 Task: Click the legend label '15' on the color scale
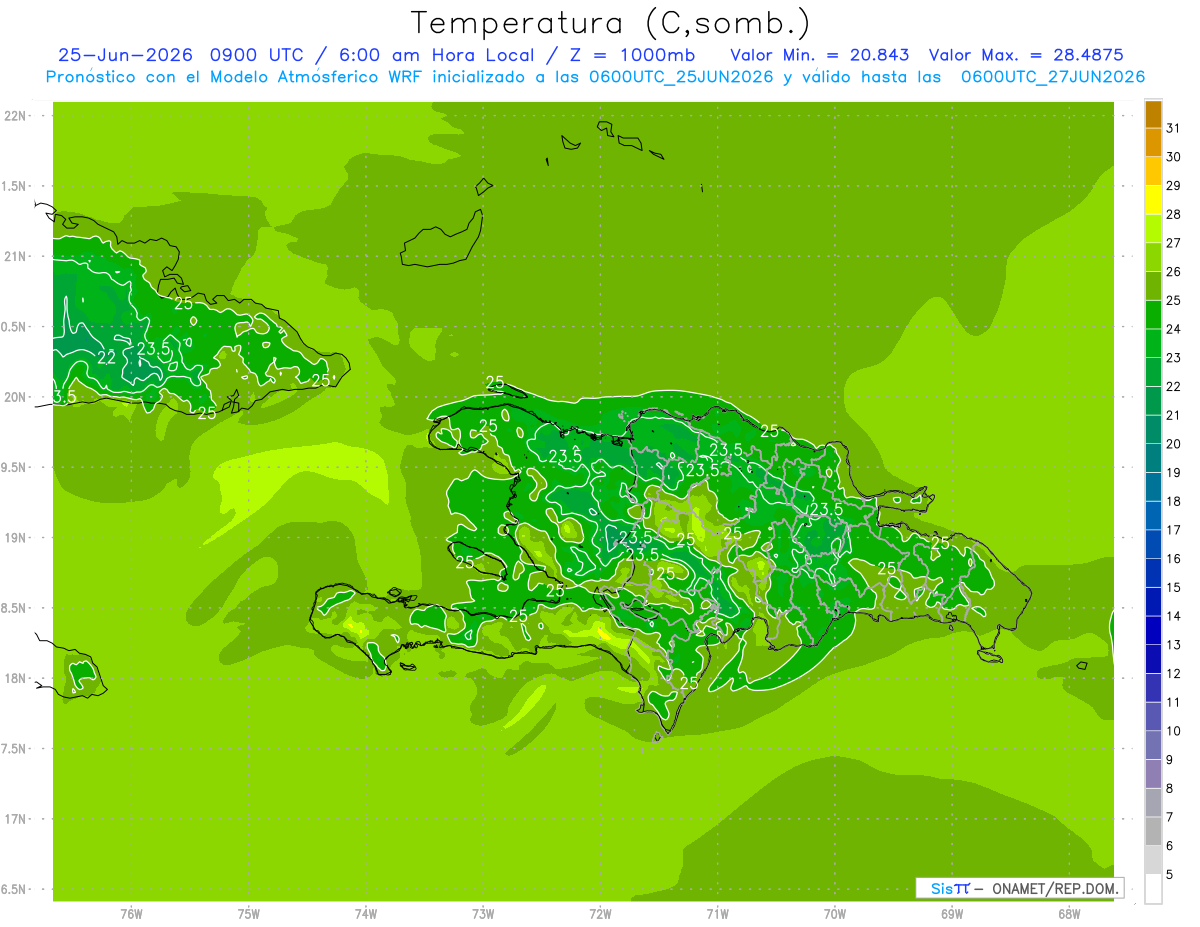coord(1174,588)
